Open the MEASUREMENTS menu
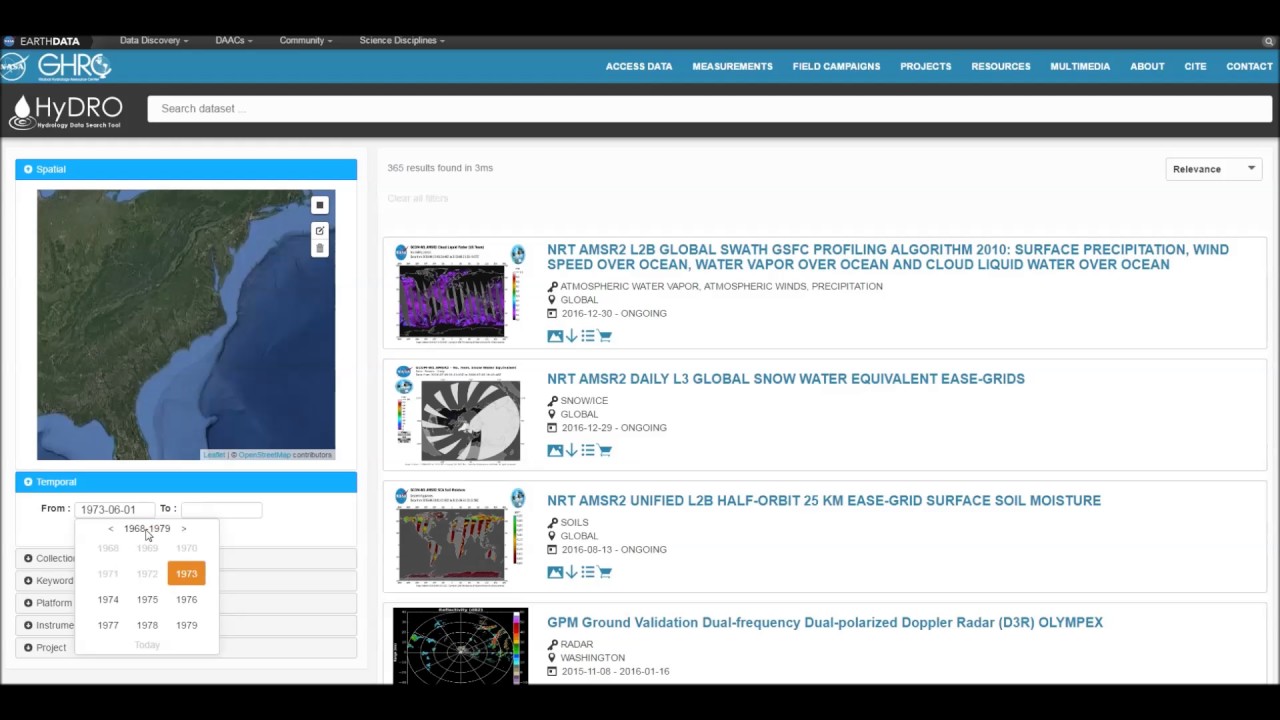Viewport: 1280px width, 720px height. click(732, 67)
